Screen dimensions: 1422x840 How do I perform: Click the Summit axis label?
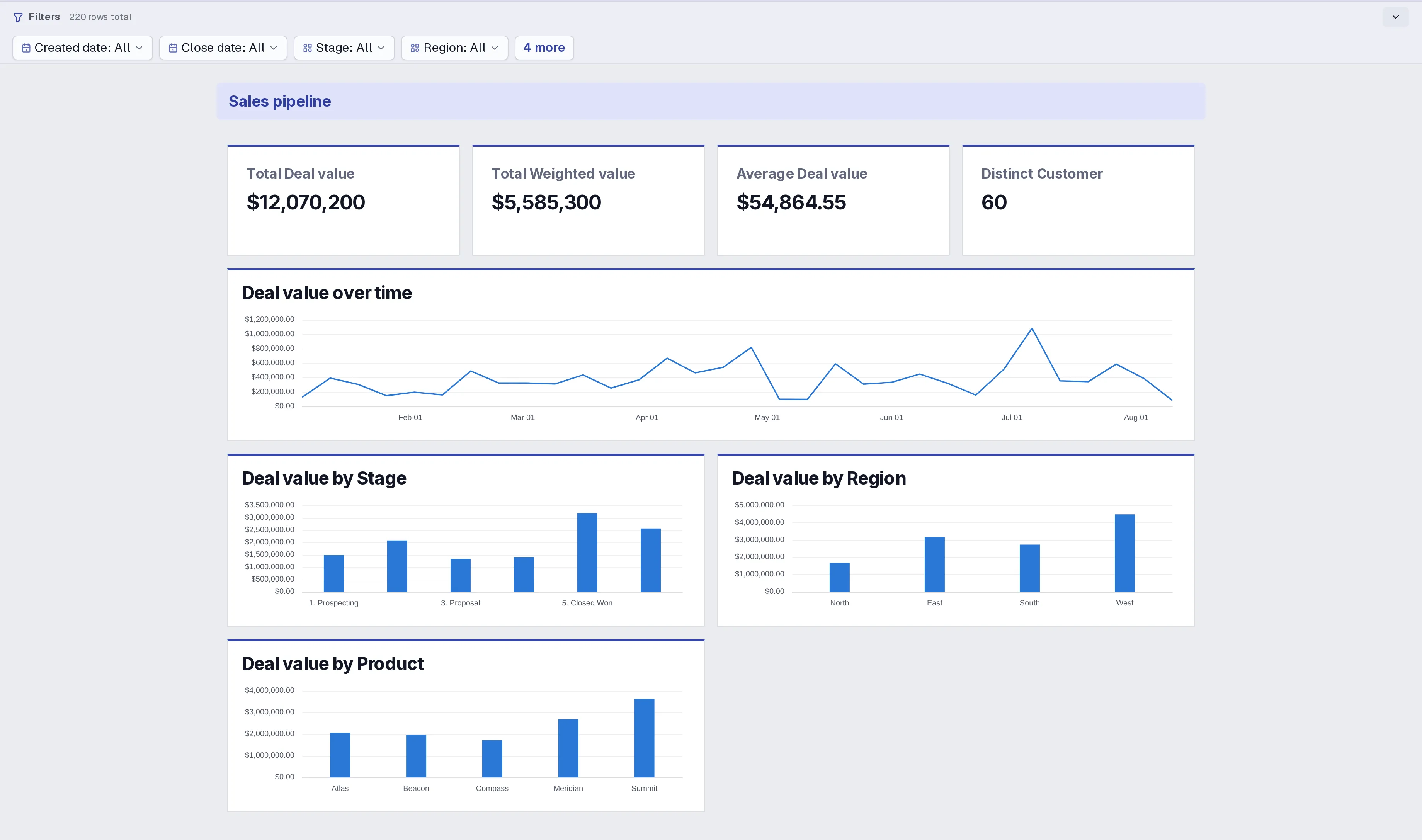click(x=644, y=789)
